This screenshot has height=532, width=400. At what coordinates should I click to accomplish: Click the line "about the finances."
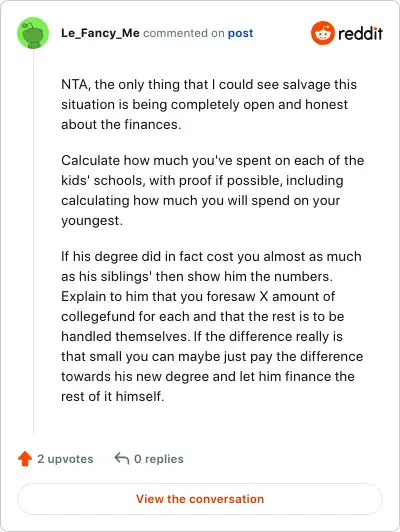point(121,125)
